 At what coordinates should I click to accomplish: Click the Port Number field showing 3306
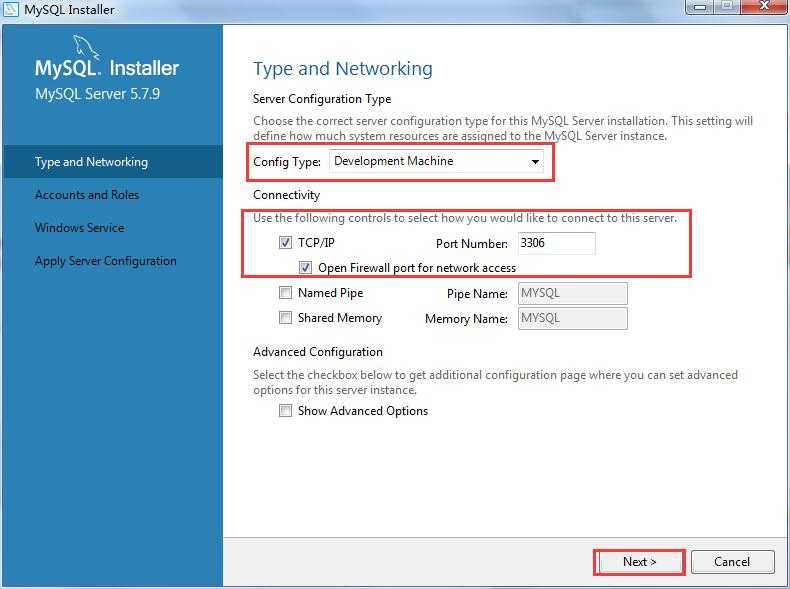pyautogui.click(x=557, y=243)
